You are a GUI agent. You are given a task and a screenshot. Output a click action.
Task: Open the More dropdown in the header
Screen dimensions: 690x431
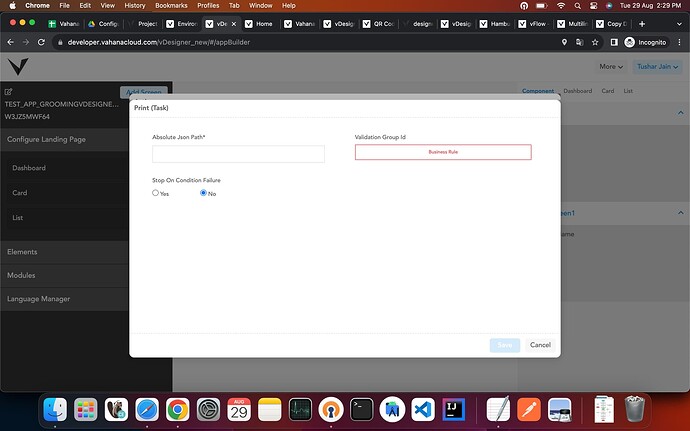coord(611,66)
